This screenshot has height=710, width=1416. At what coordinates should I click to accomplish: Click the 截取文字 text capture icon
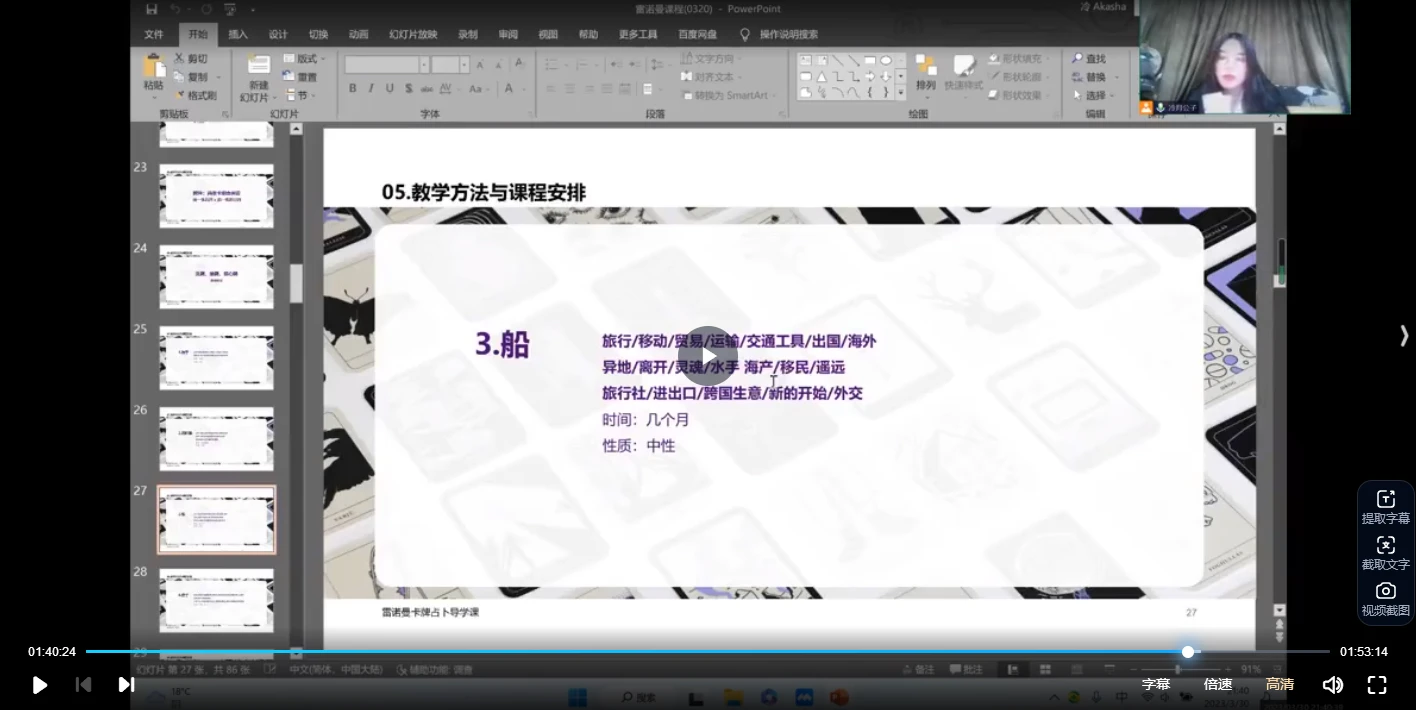click(x=1385, y=544)
